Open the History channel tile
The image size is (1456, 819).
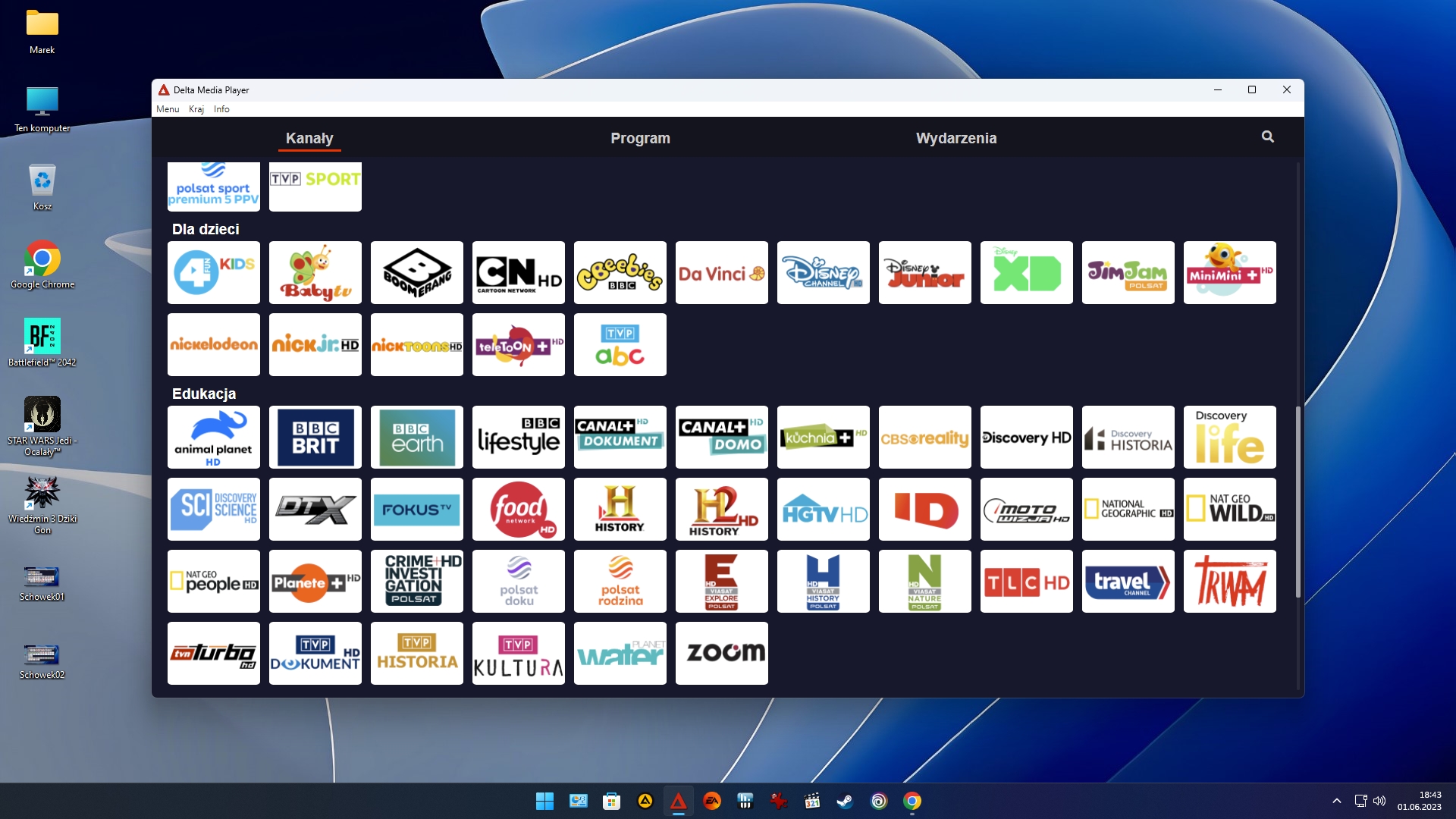coord(620,510)
